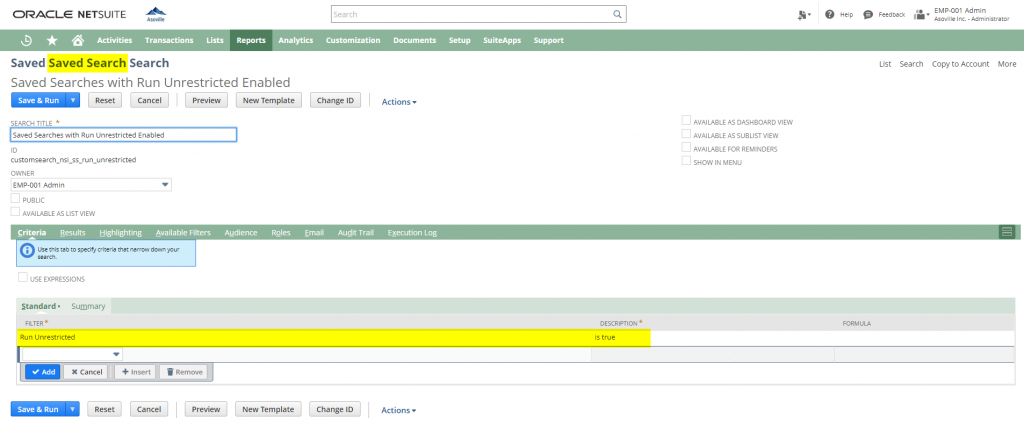1024x425 pixels.
Task: Switch to the Results tab
Action: pyautogui.click(x=72, y=232)
